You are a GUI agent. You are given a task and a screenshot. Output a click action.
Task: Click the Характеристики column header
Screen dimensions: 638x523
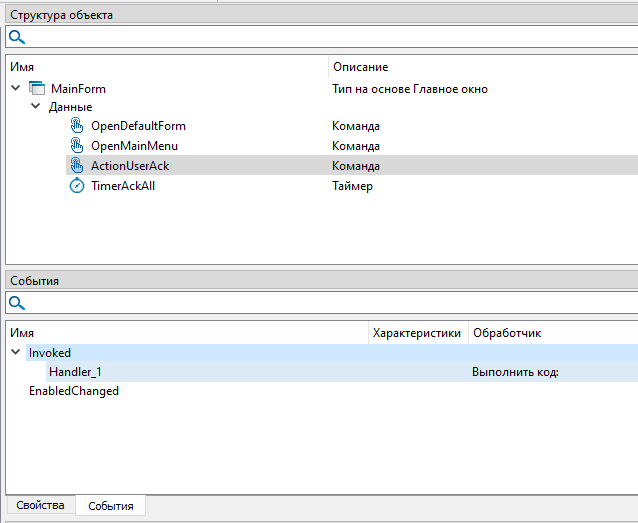pyautogui.click(x=416, y=333)
